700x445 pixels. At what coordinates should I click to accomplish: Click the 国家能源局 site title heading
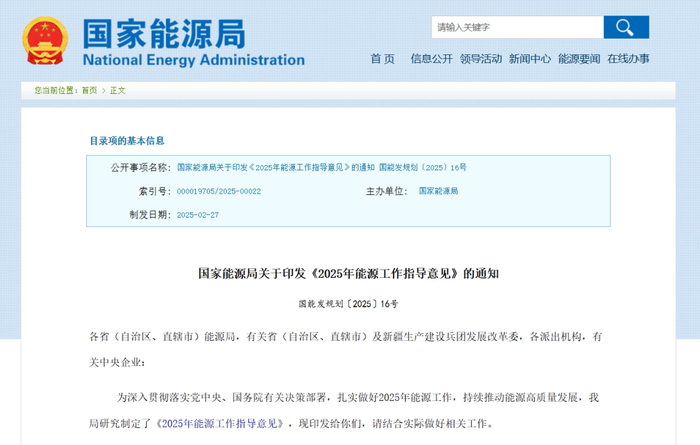[164, 33]
